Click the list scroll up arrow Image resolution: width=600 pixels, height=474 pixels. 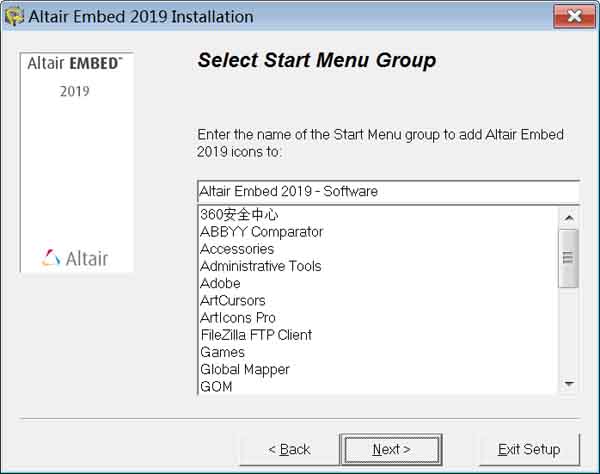click(x=569, y=218)
